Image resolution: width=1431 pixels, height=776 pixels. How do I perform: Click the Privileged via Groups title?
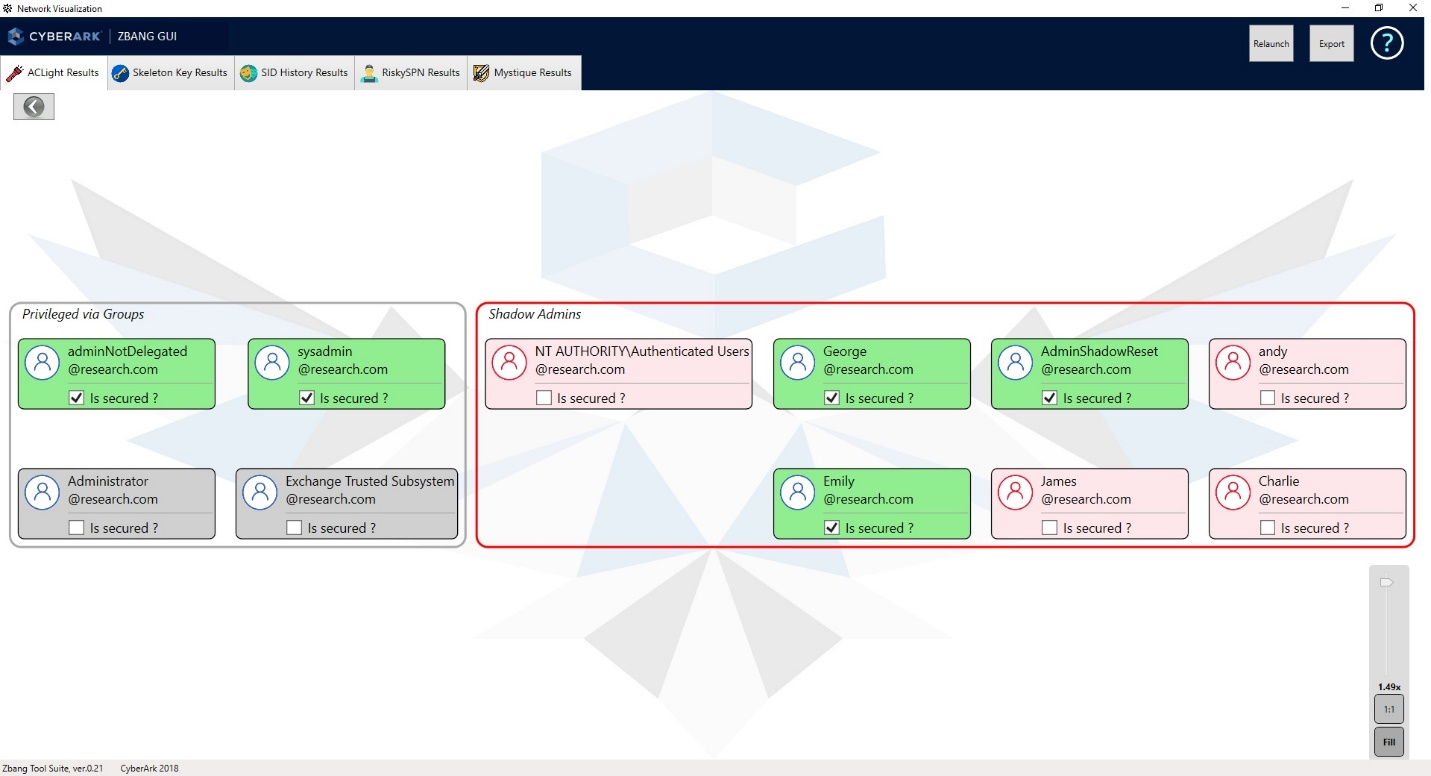click(83, 314)
